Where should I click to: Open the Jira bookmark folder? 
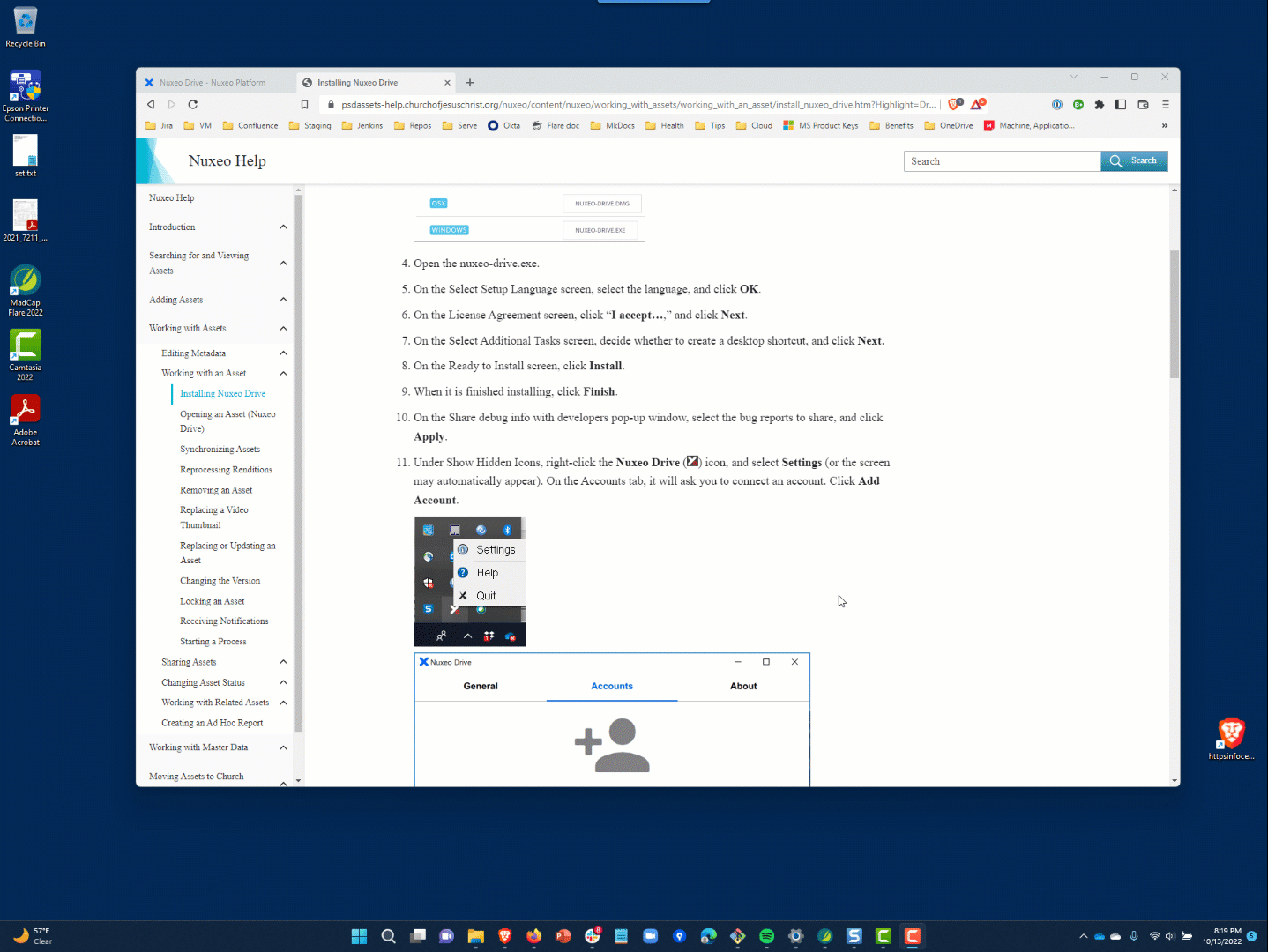pyautogui.click(x=159, y=125)
